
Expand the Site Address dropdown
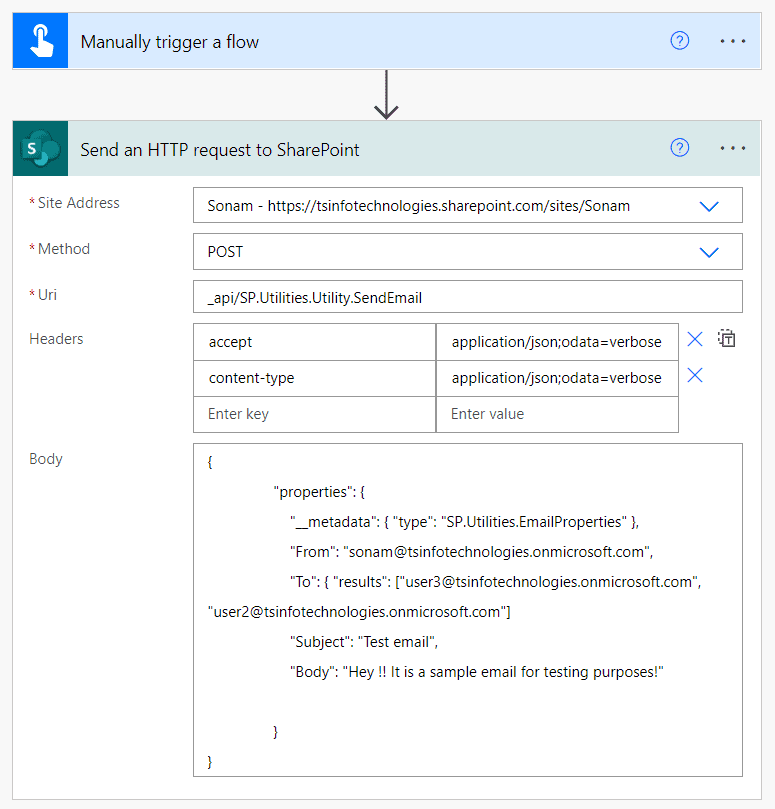709,206
